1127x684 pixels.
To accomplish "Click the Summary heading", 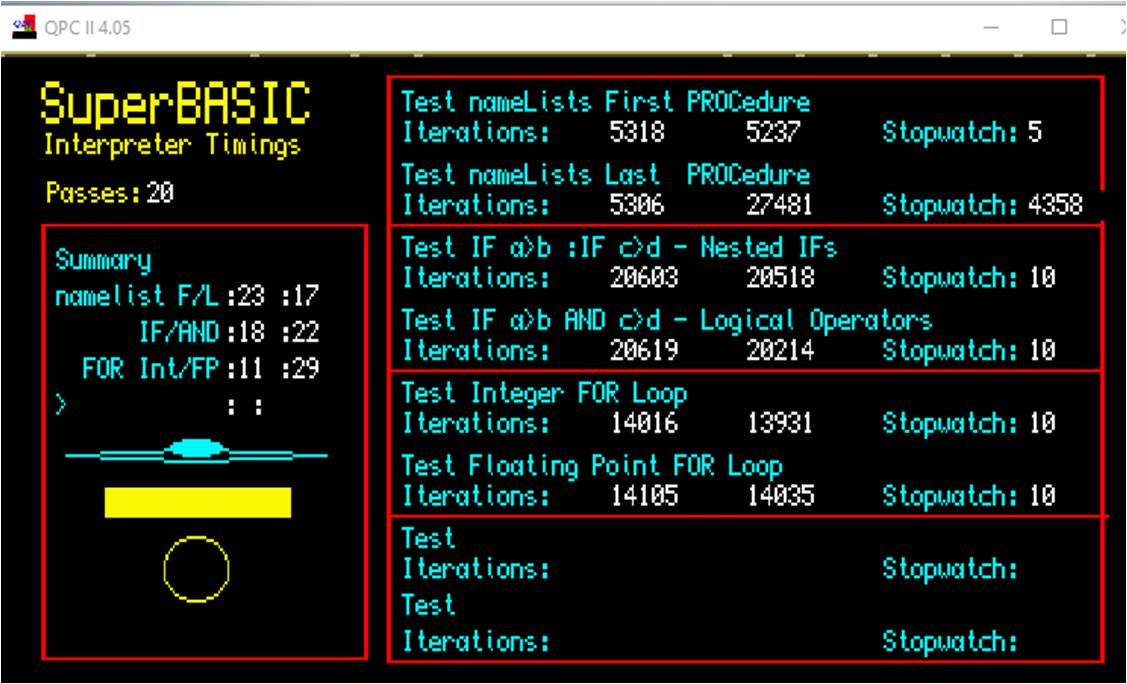I will pos(103,260).
